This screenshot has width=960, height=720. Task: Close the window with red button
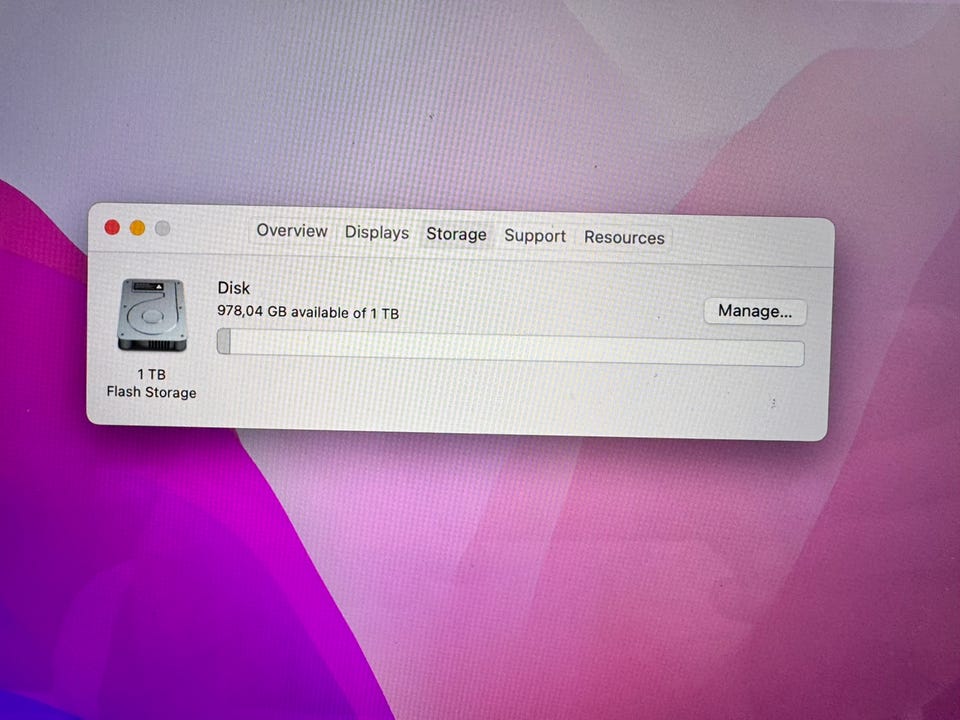pos(112,227)
